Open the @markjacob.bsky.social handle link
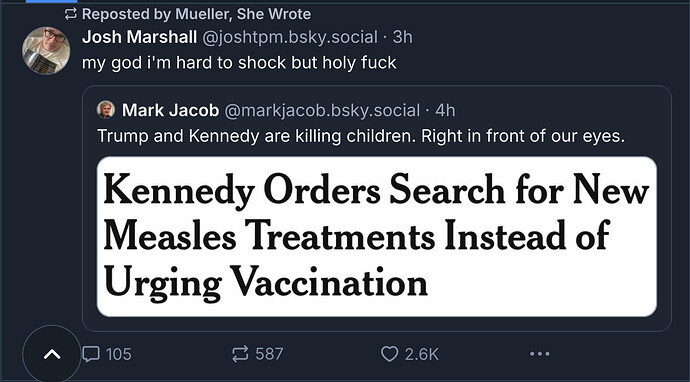The width and height of the screenshot is (690, 382). click(322, 110)
